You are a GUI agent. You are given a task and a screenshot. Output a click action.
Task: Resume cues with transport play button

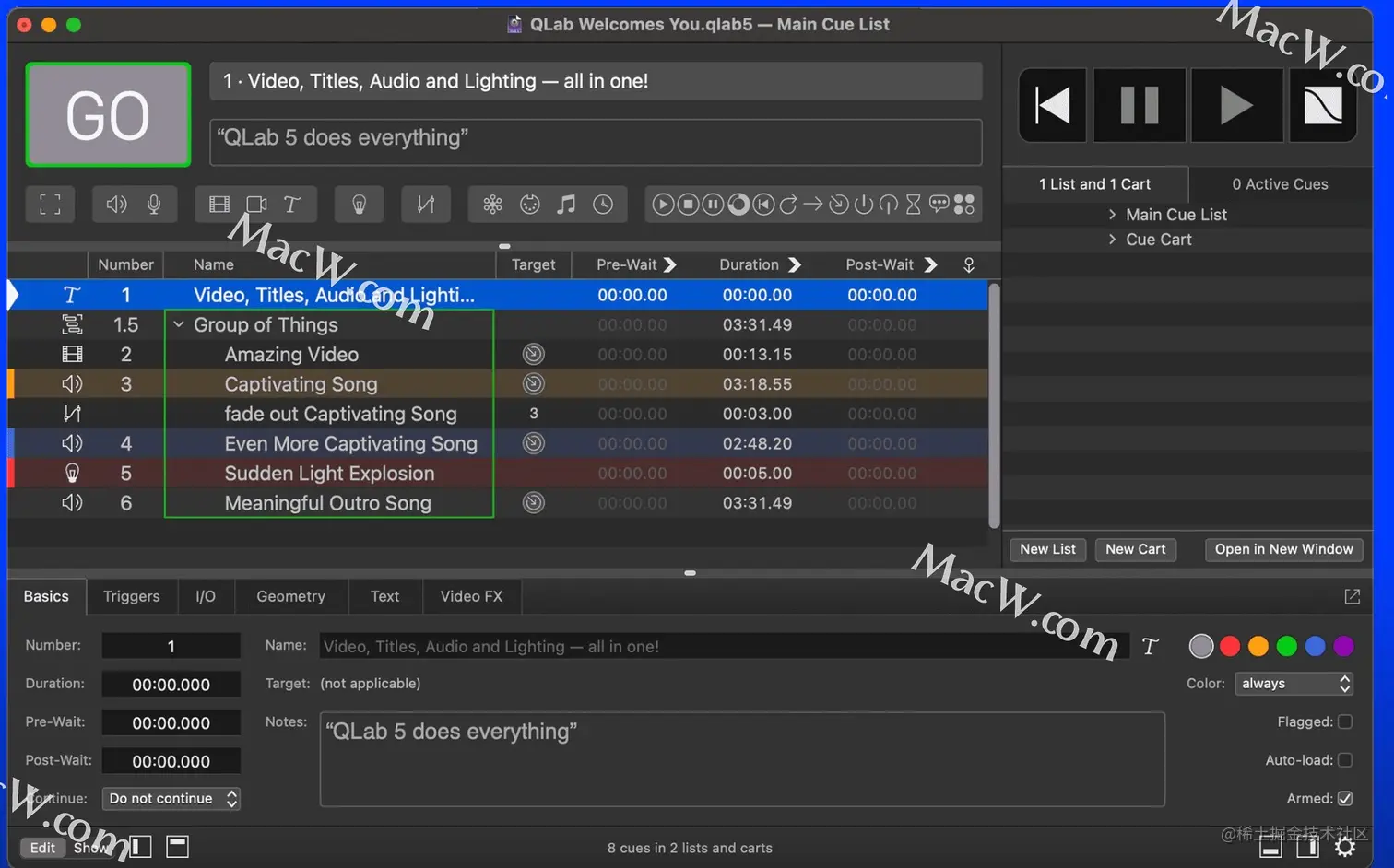point(1236,105)
